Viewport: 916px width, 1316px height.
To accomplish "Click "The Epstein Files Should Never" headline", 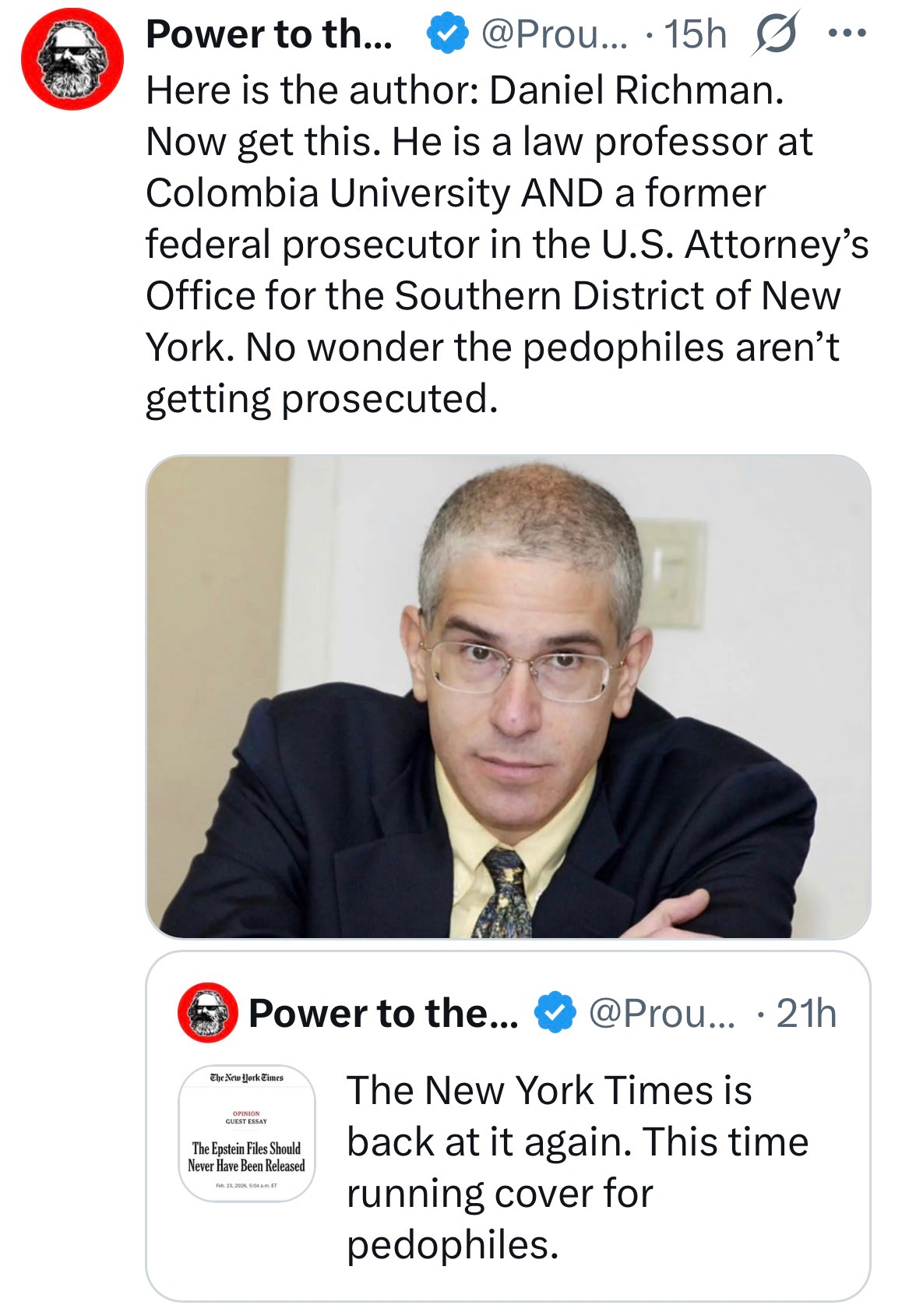I will 246,1157.
